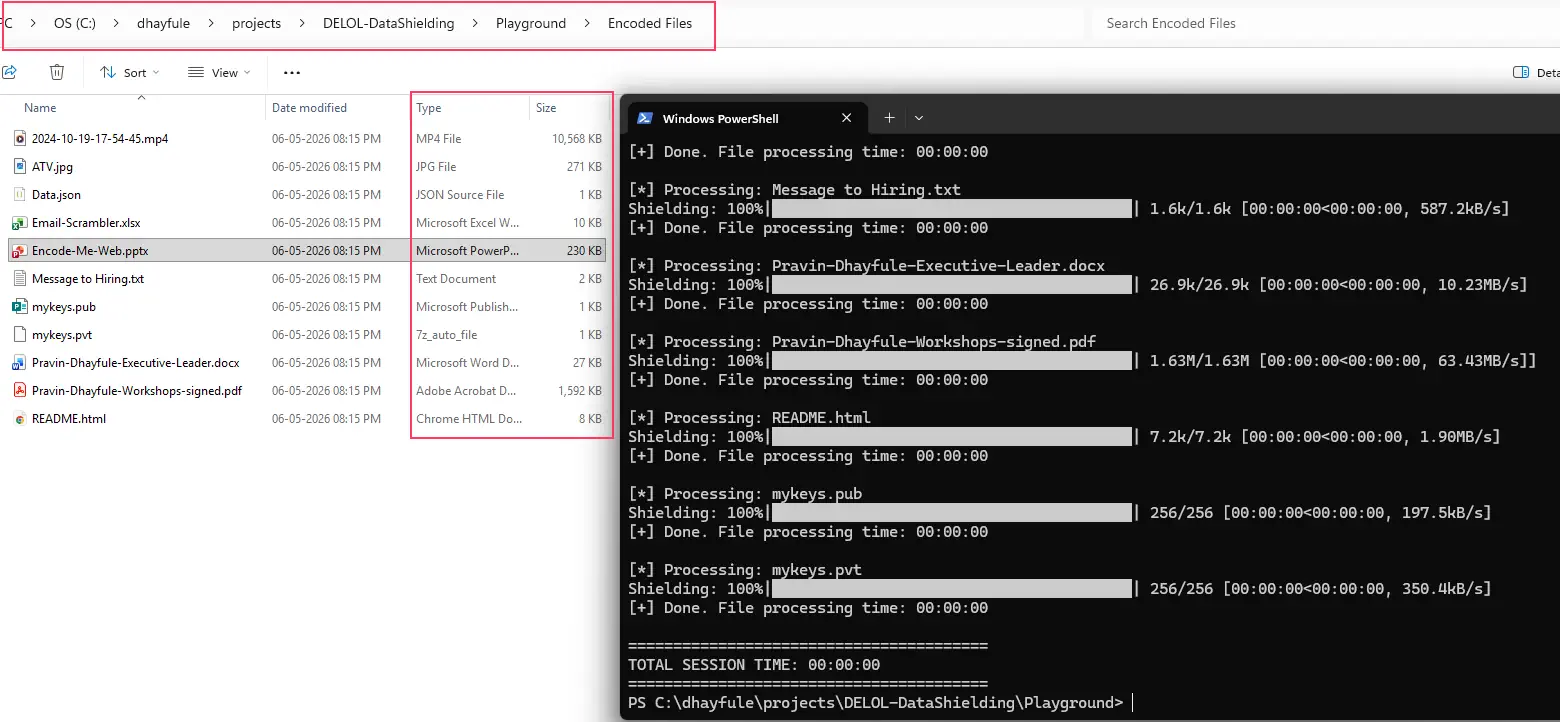Click the 7z_auto_file type cell
Viewport: 1560px width, 722px height.
(446, 335)
